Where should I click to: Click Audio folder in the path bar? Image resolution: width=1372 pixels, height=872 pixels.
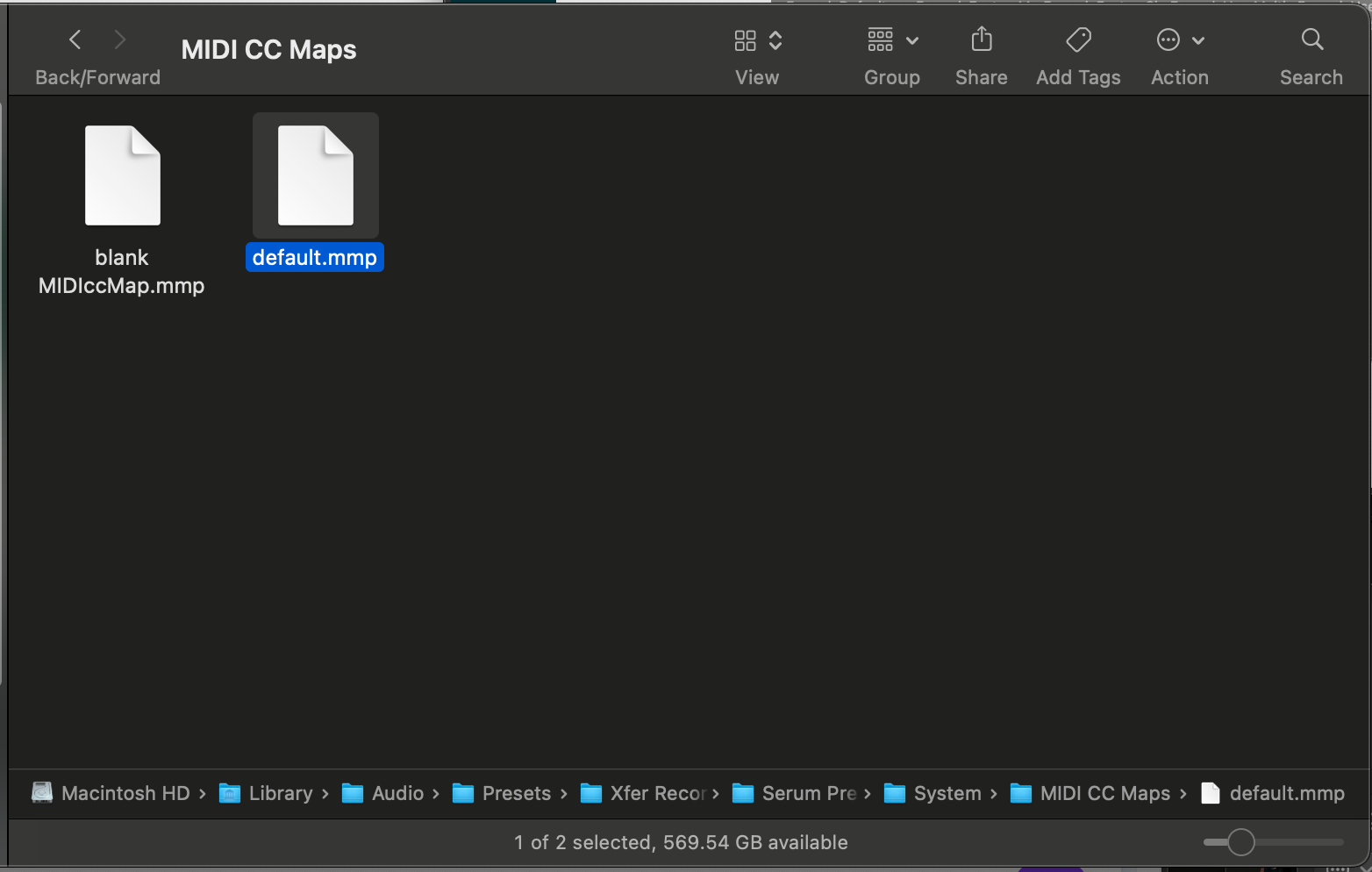[382, 793]
